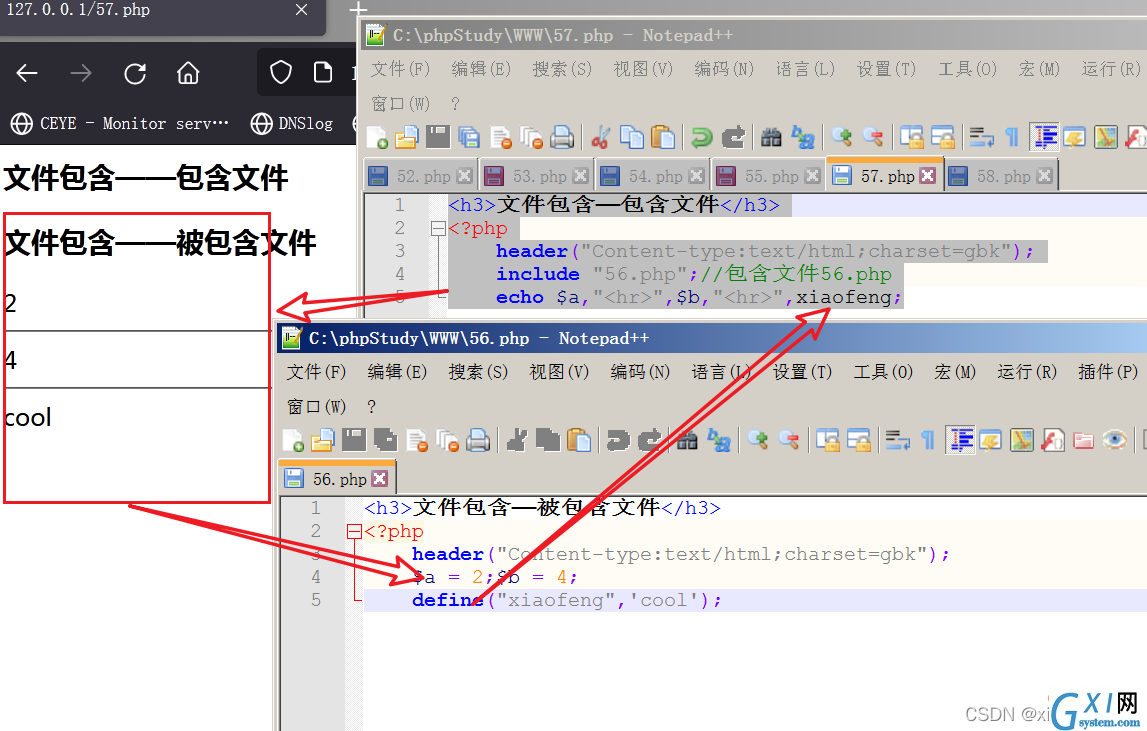Open Replace icon in 56.php window toolbar

[719, 440]
